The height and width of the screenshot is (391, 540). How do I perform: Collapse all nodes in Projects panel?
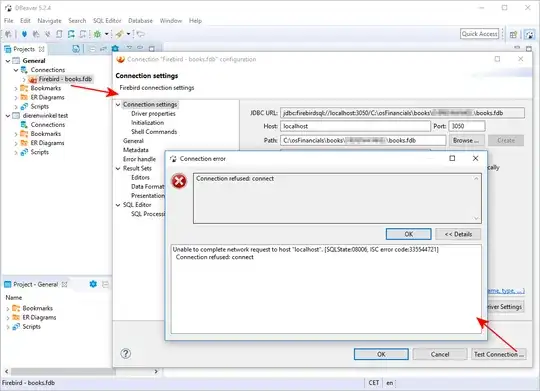92,49
